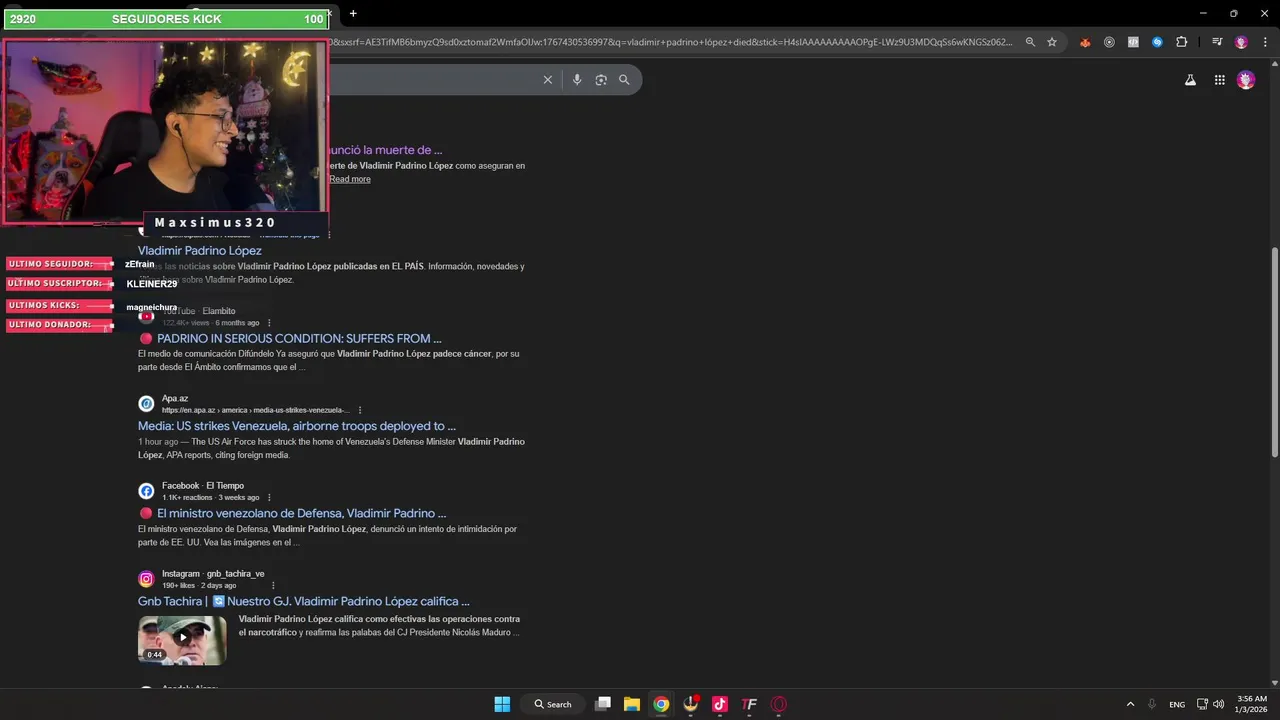
Task: Open the MetaMask fox extension
Action: pyautogui.click(x=1085, y=42)
